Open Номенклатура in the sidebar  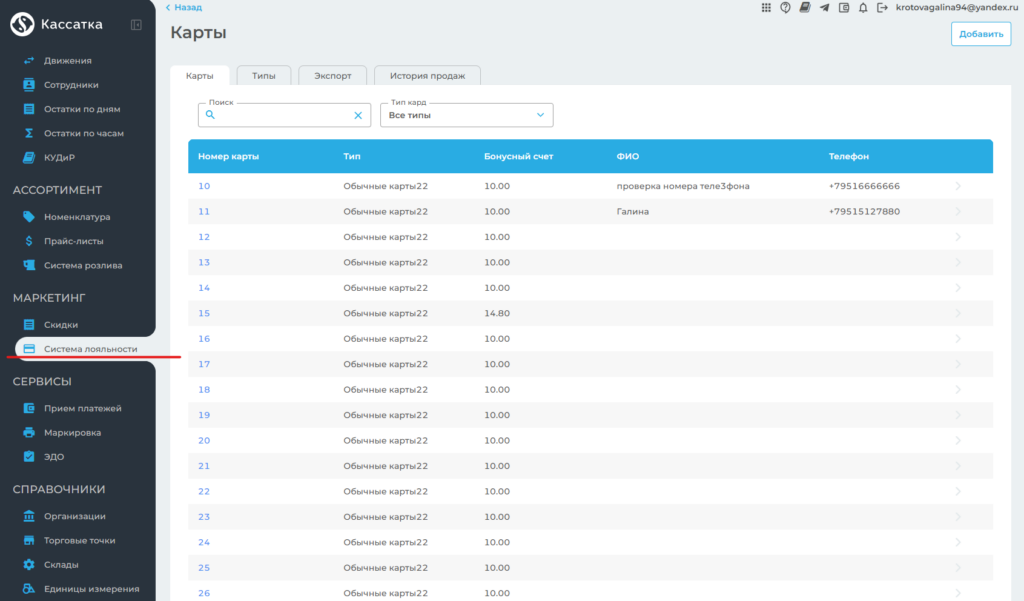coord(77,217)
